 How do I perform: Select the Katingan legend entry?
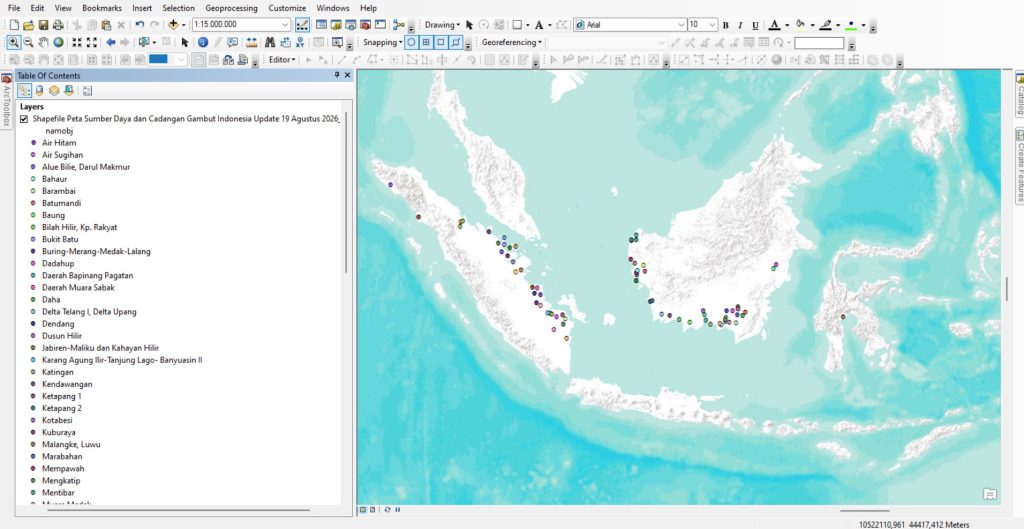click(x=57, y=372)
